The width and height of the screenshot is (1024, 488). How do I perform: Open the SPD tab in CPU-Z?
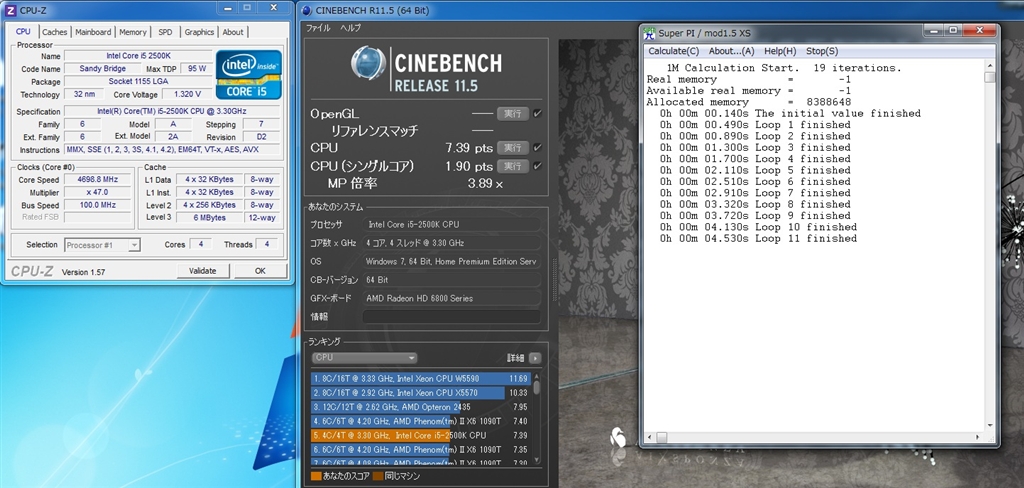tap(166, 32)
